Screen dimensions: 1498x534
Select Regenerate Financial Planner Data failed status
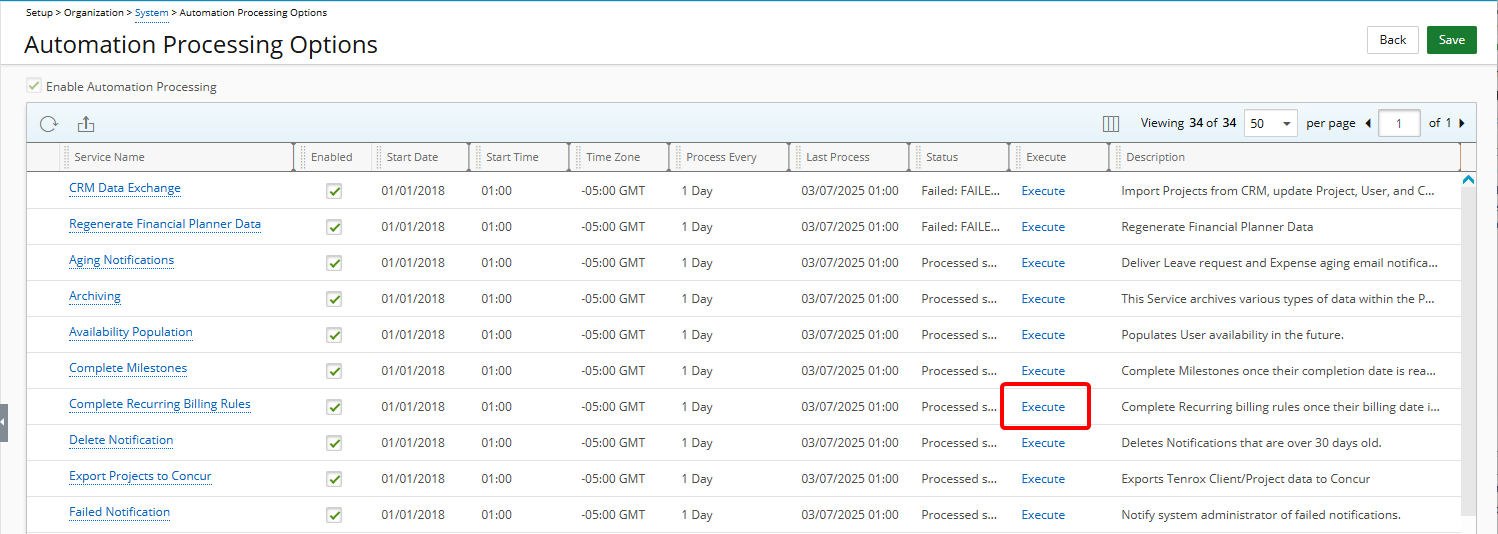(961, 227)
